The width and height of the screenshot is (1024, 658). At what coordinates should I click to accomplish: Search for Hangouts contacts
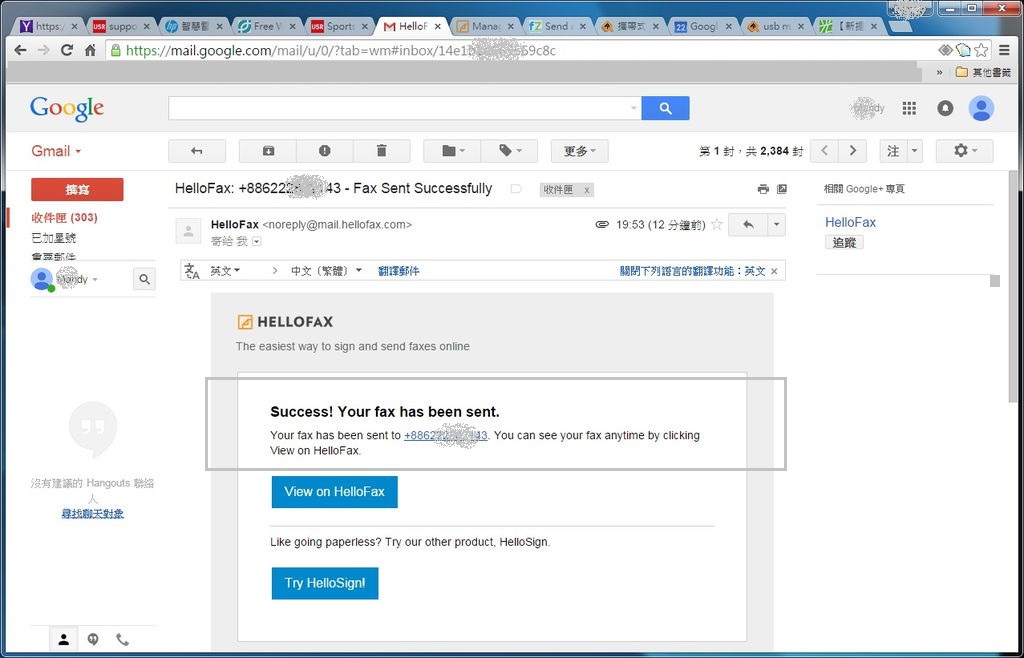pos(144,279)
